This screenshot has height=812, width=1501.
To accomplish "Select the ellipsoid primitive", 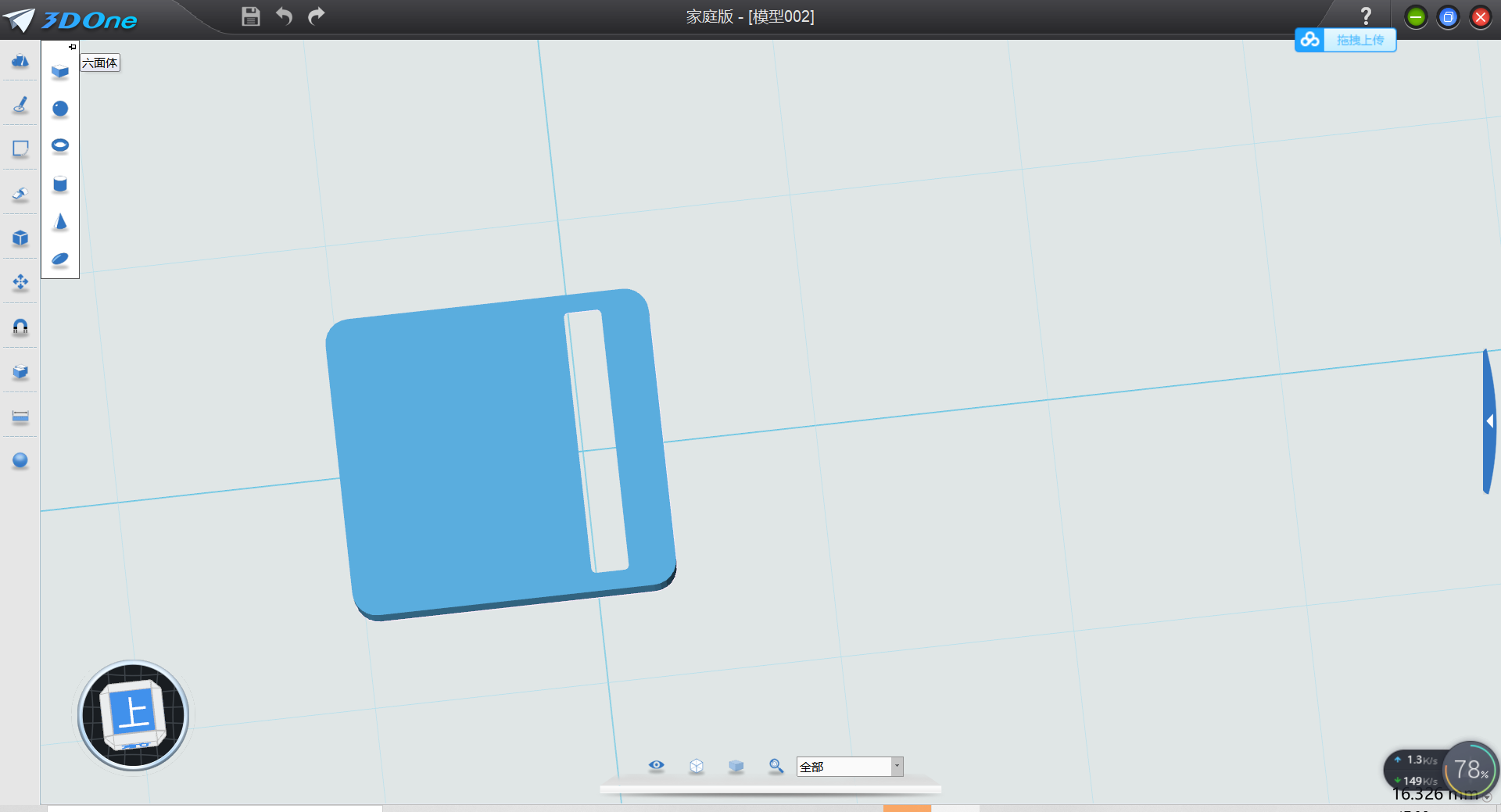I will click(60, 259).
